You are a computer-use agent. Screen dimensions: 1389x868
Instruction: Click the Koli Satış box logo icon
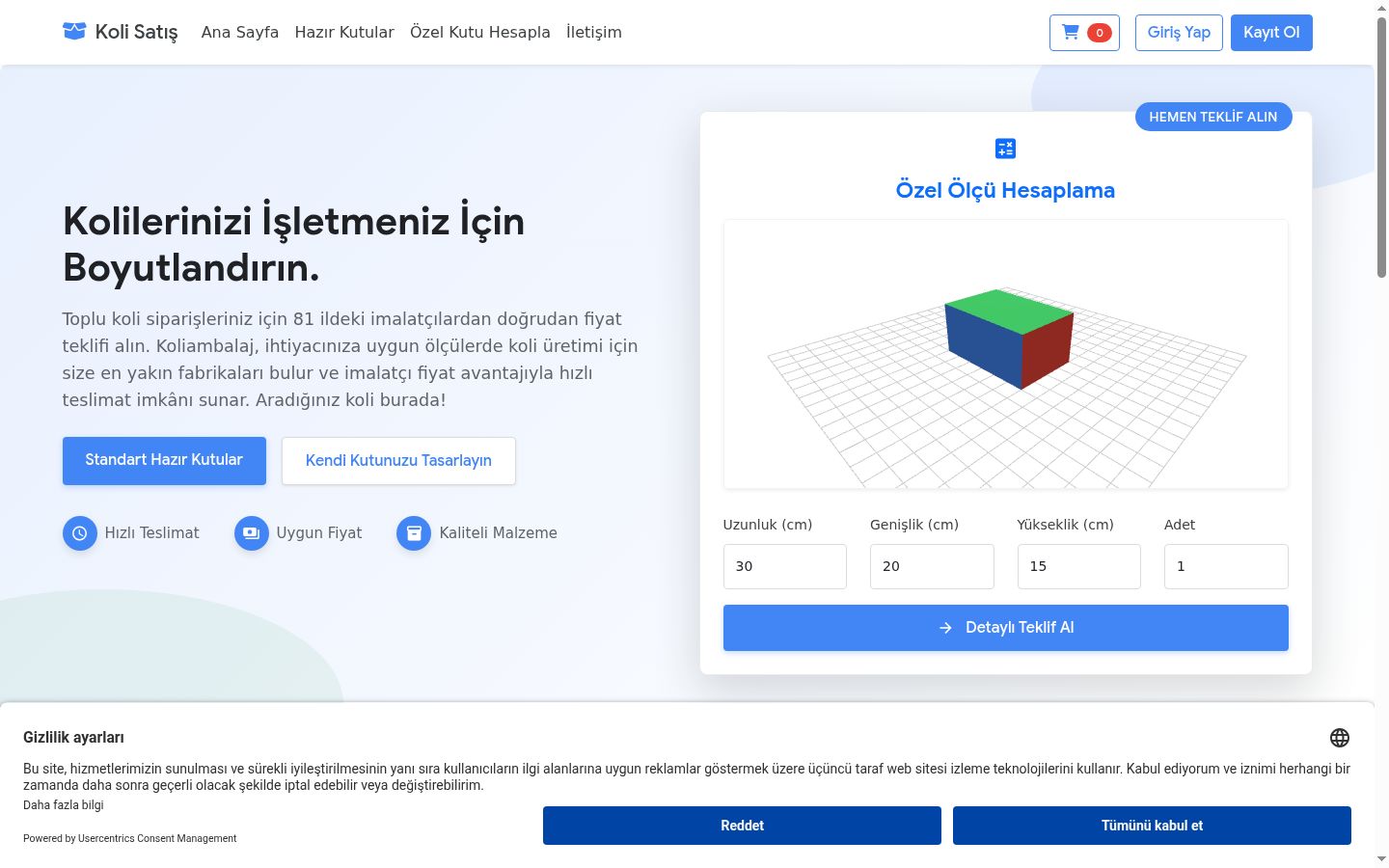[74, 32]
